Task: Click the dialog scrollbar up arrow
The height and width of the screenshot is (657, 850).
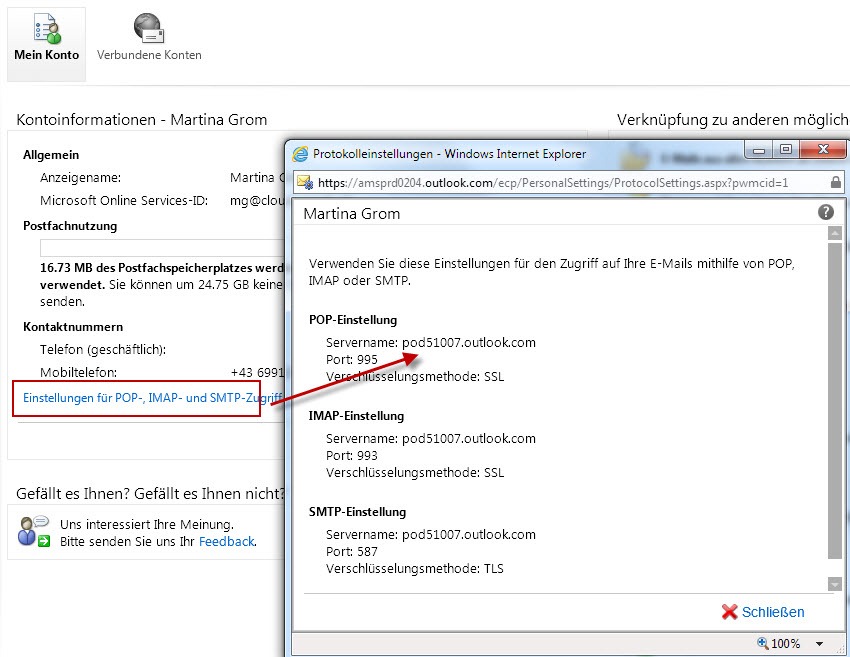Action: [835, 234]
